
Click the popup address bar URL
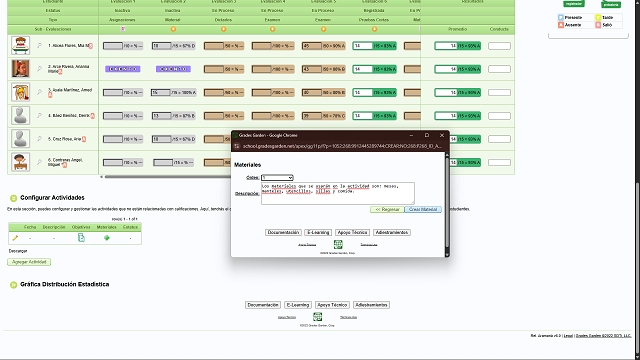click(x=342, y=146)
